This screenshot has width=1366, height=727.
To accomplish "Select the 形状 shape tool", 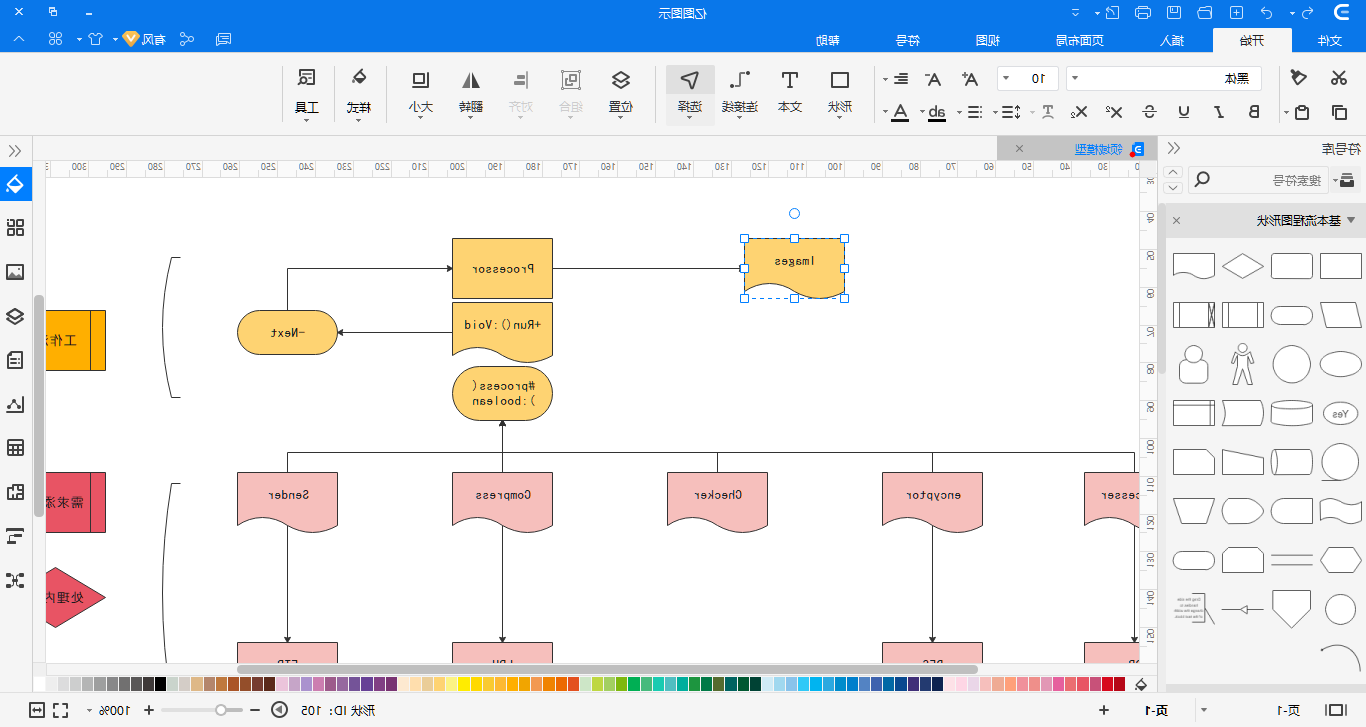I will coord(840,93).
